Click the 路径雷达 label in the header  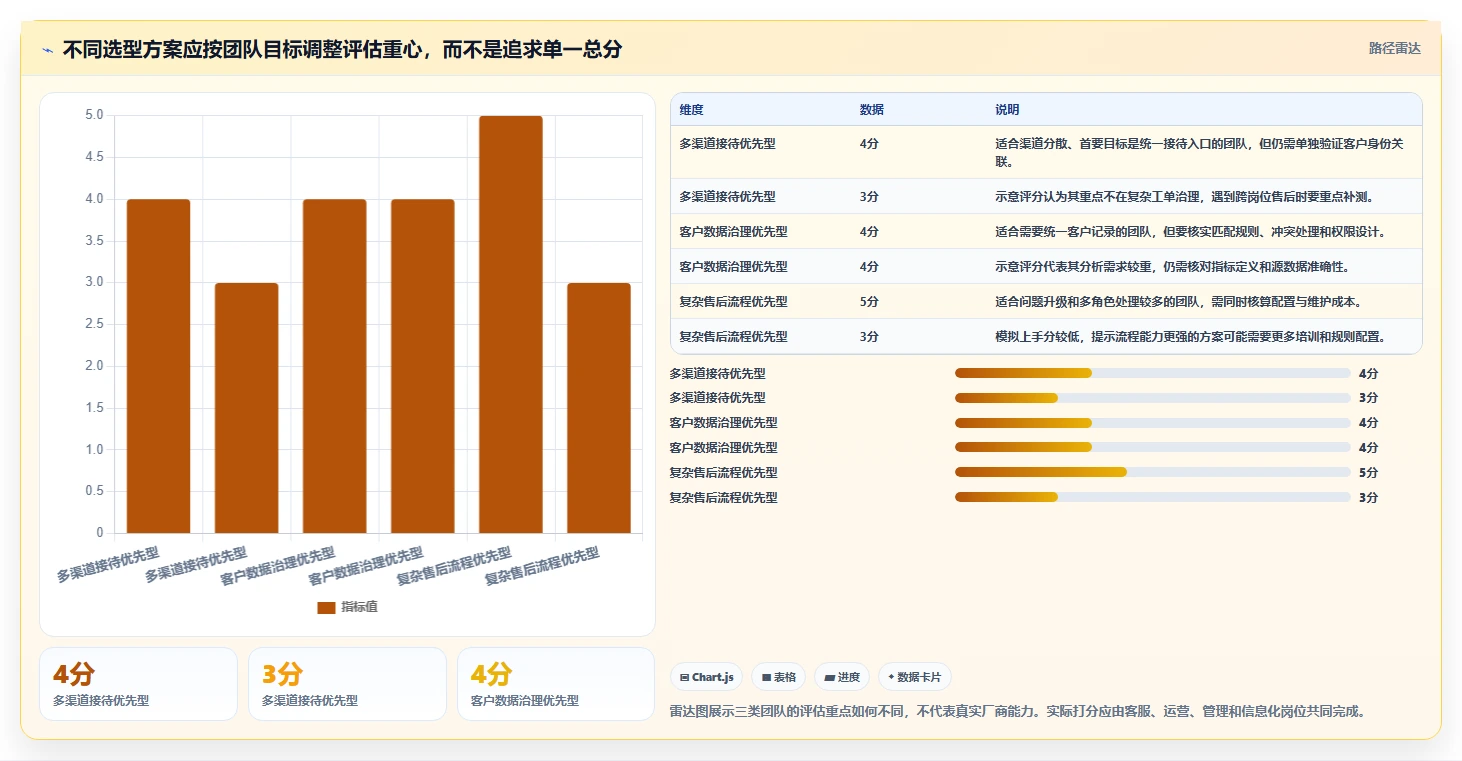[1395, 48]
